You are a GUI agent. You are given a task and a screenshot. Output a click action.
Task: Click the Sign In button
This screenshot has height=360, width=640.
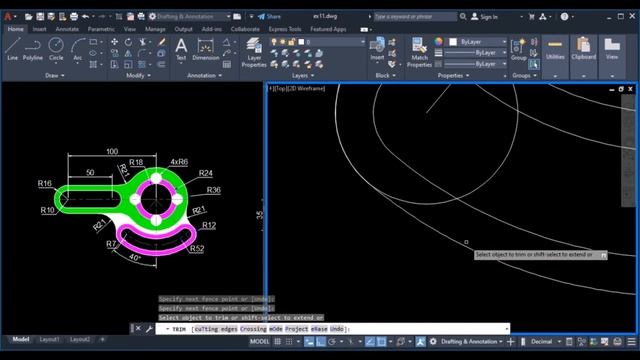pos(484,17)
